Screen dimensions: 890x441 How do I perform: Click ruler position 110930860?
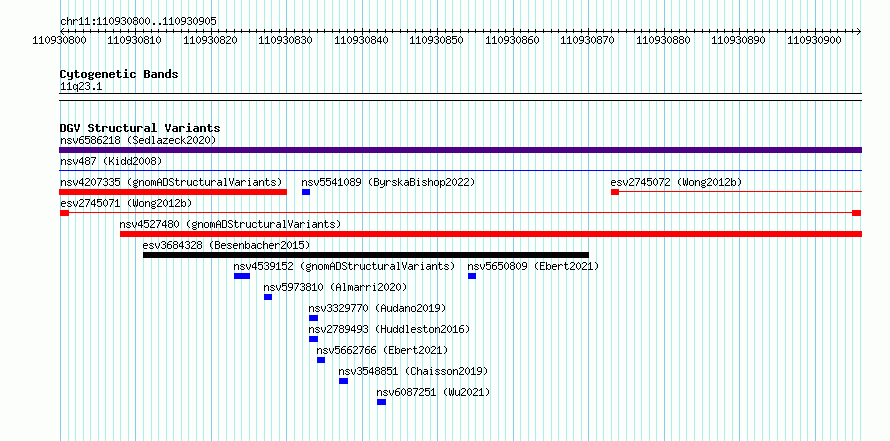(513, 40)
